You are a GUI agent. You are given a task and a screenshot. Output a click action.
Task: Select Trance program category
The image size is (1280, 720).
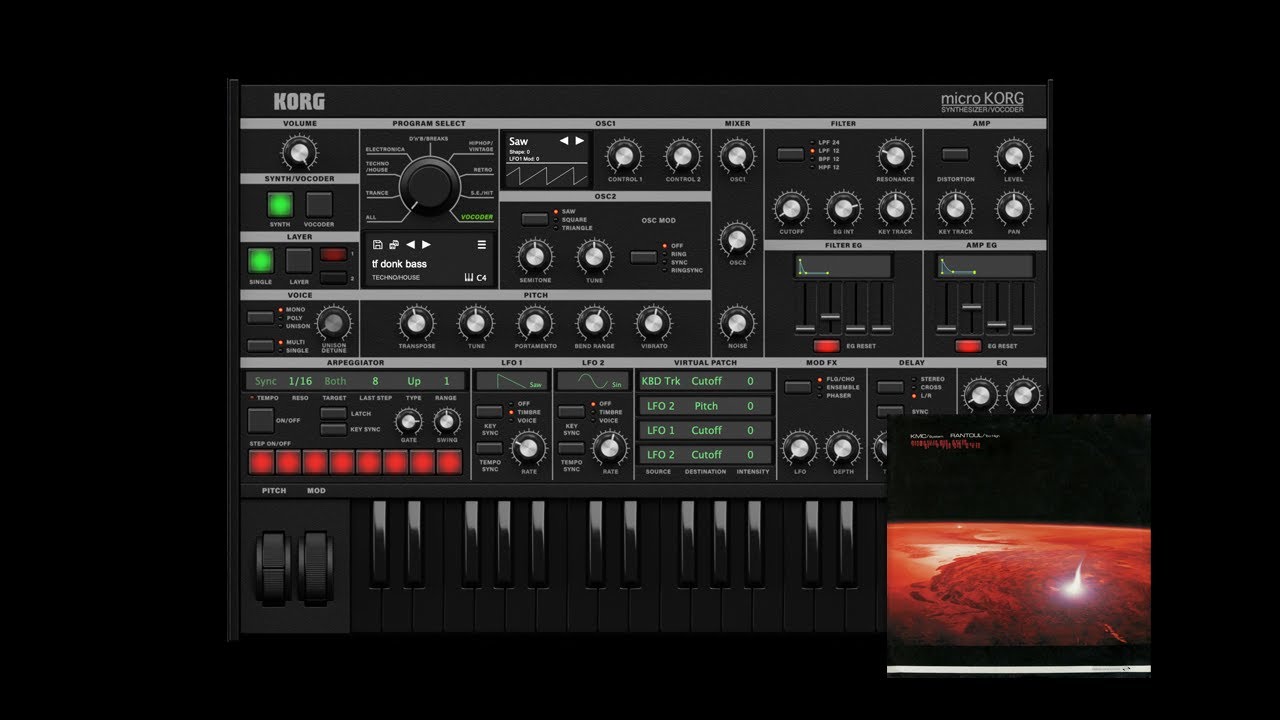click(x=377, y=193)
